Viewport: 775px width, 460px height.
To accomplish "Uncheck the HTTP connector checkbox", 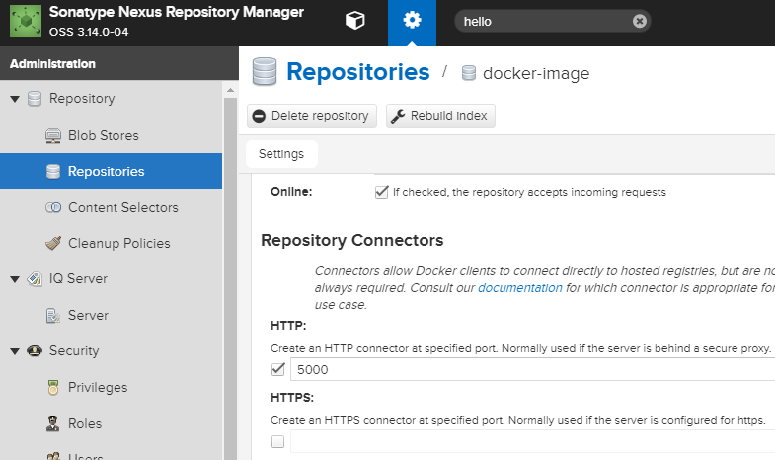I will point(278,369).
